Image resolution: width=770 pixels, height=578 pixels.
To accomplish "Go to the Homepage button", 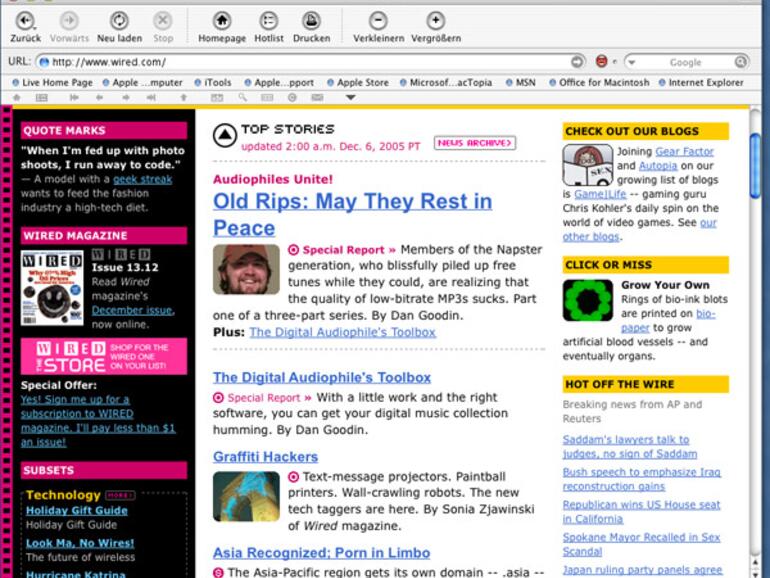I will tap(221, 28).
